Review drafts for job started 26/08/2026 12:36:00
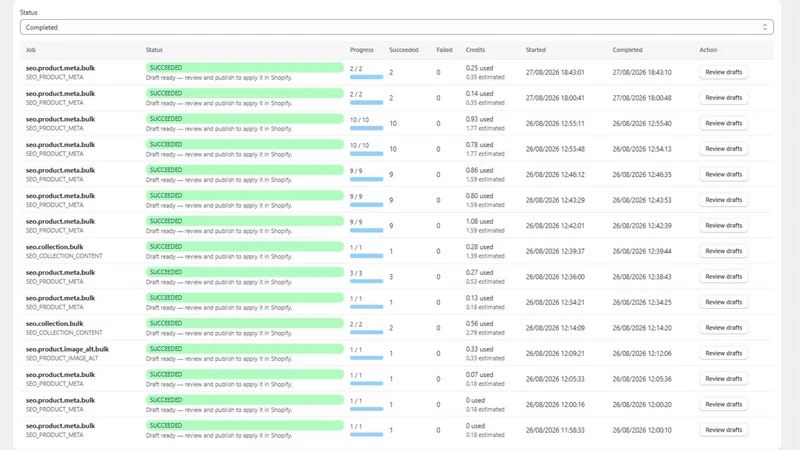This screenshot has width=800, height=450. [723, 277]
